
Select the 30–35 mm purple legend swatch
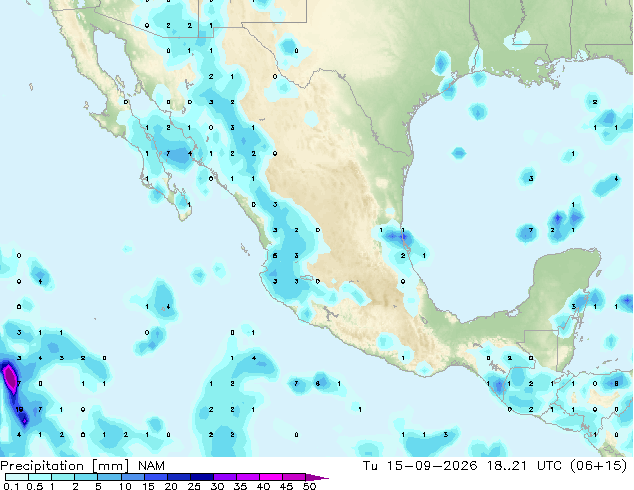[x=225, y=477]
